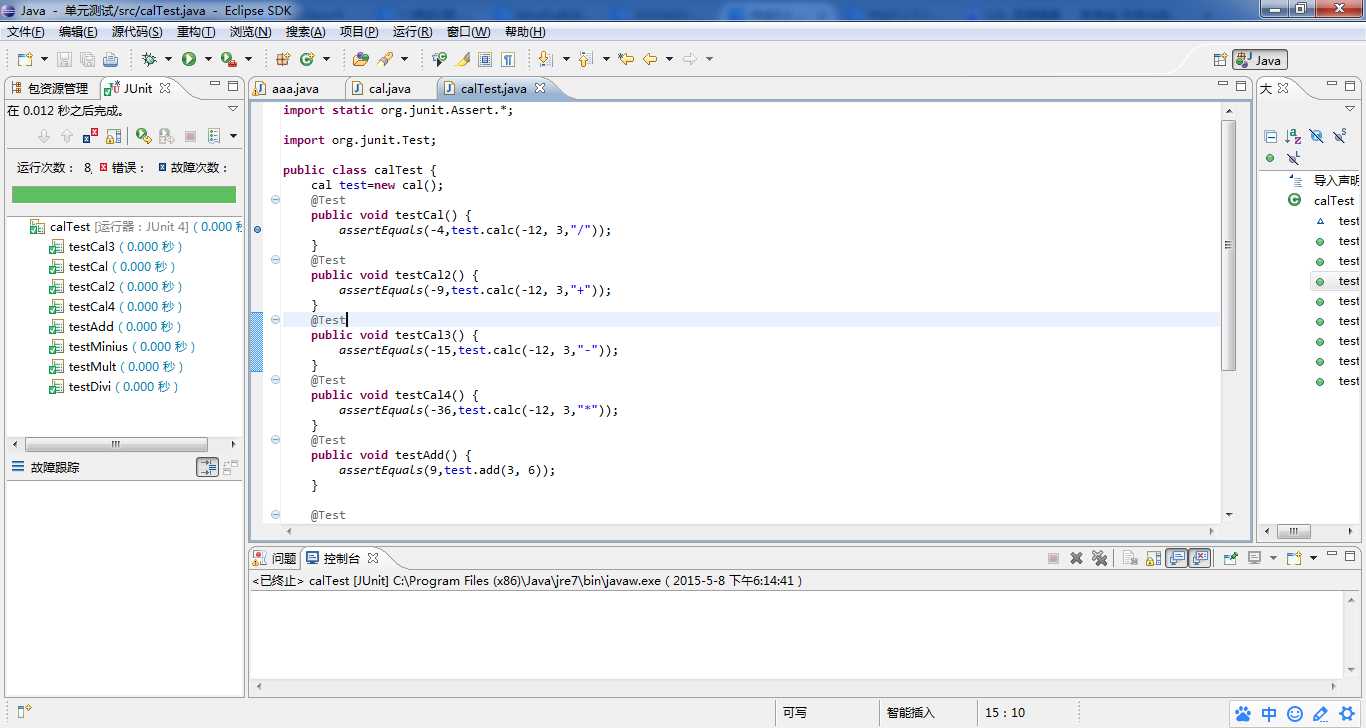Viewport: 1366px width, 728px height.
Task: Toggle Hide Static Members filter in outline
Action: 1339,136
